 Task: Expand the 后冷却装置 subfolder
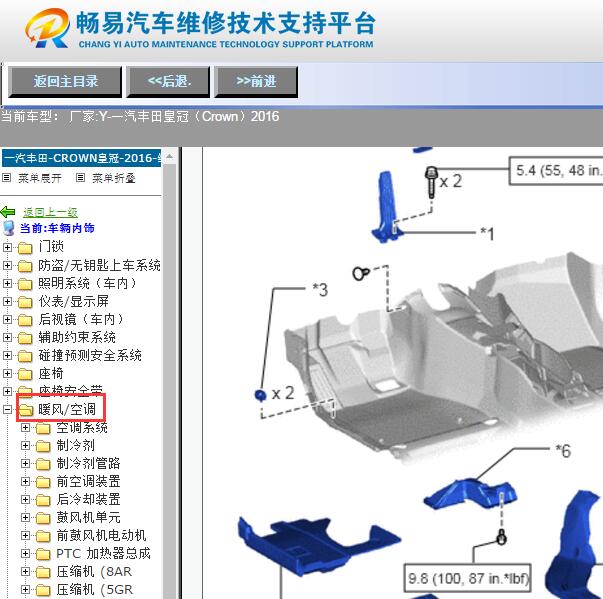(x=25, y=499)
